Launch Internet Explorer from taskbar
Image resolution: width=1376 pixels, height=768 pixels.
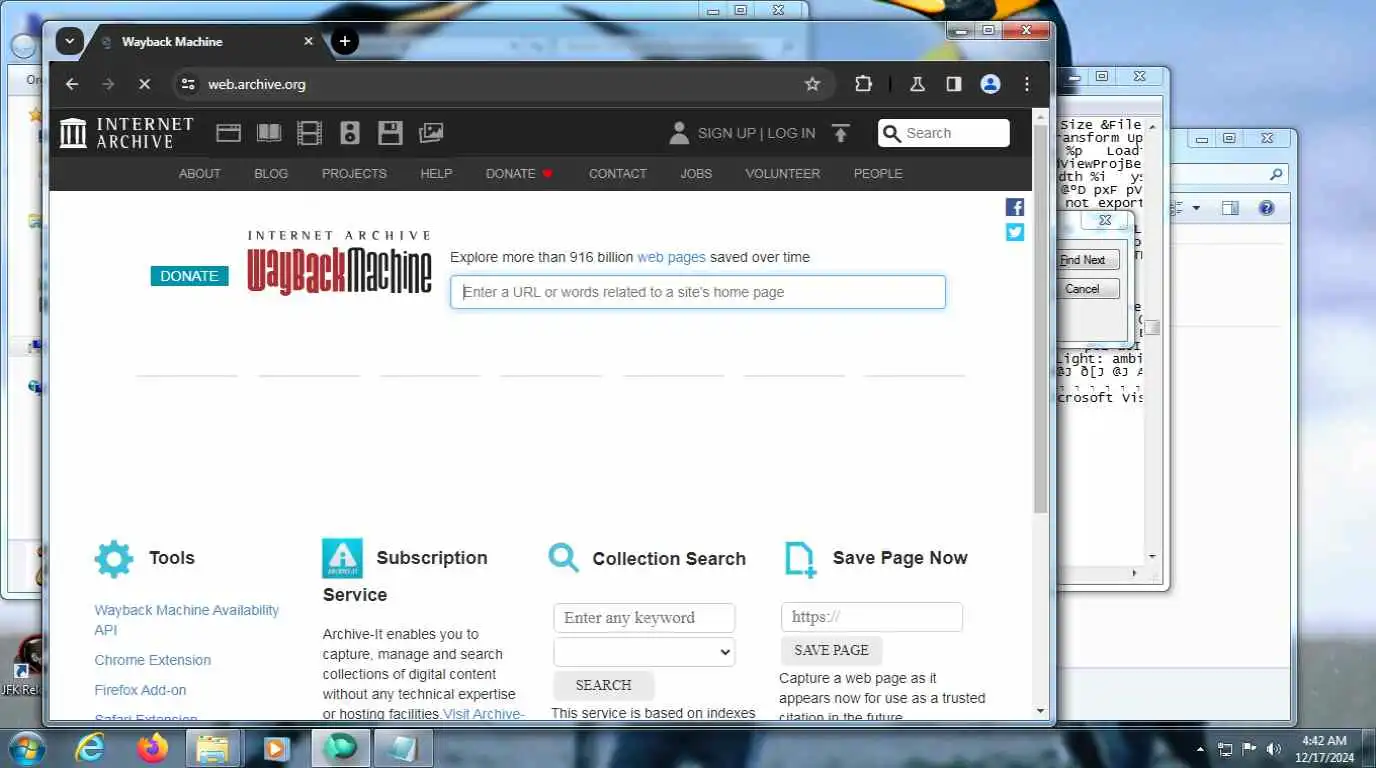91,748
